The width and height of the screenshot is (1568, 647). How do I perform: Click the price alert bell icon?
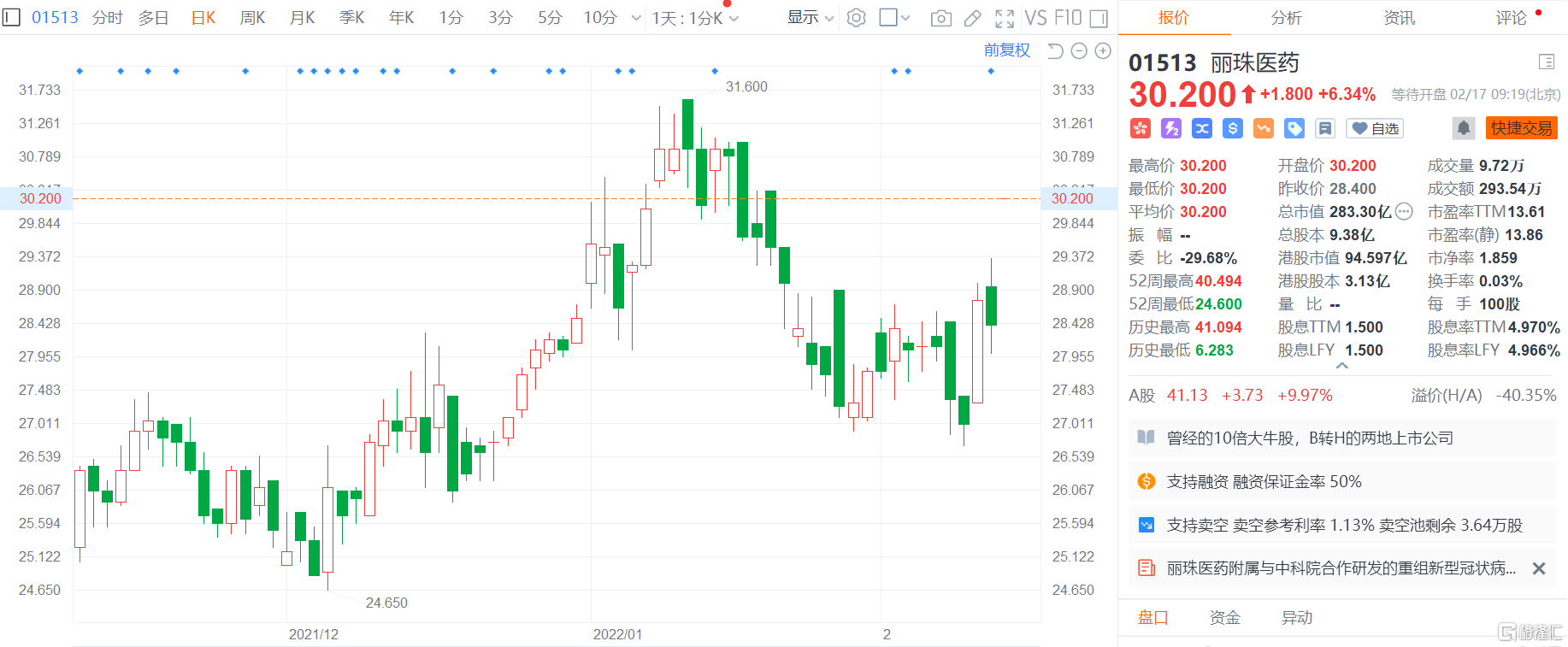[1463, 128]
